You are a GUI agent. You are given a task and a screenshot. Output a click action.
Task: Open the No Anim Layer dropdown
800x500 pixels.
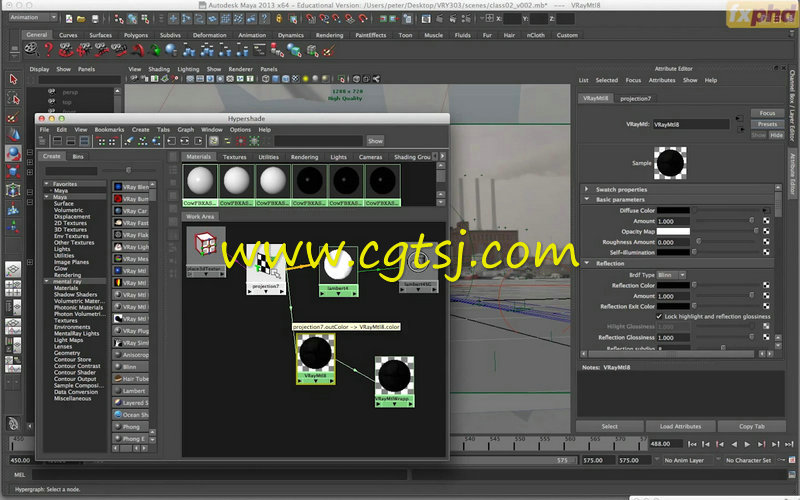pyautogui.click(x=684, y=460)
